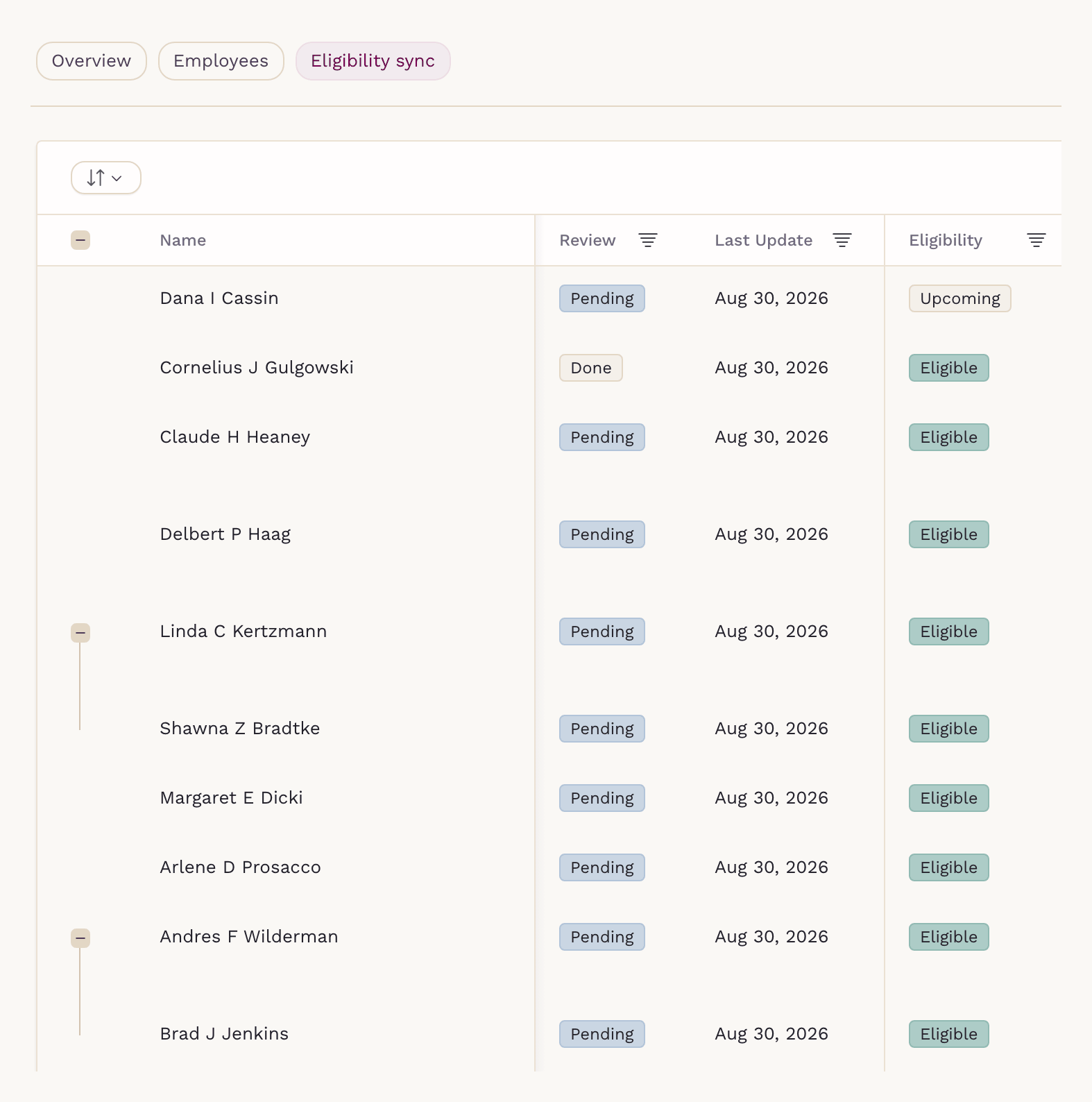Open the Overview tab
1092x1102 pixels.
tap(92, 61)
